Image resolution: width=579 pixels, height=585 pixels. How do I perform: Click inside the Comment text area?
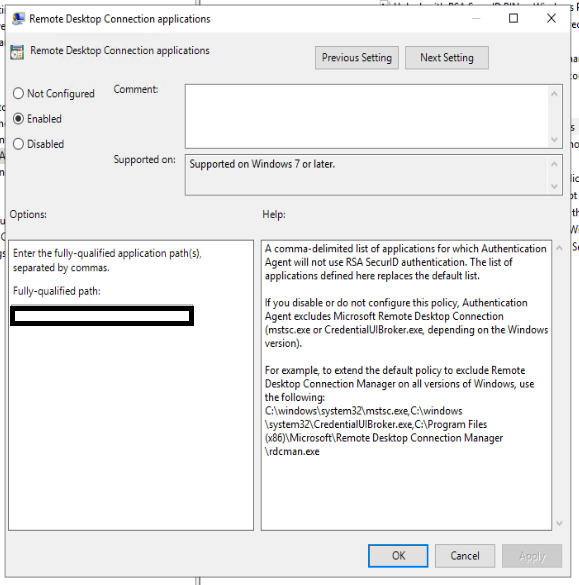367,116
